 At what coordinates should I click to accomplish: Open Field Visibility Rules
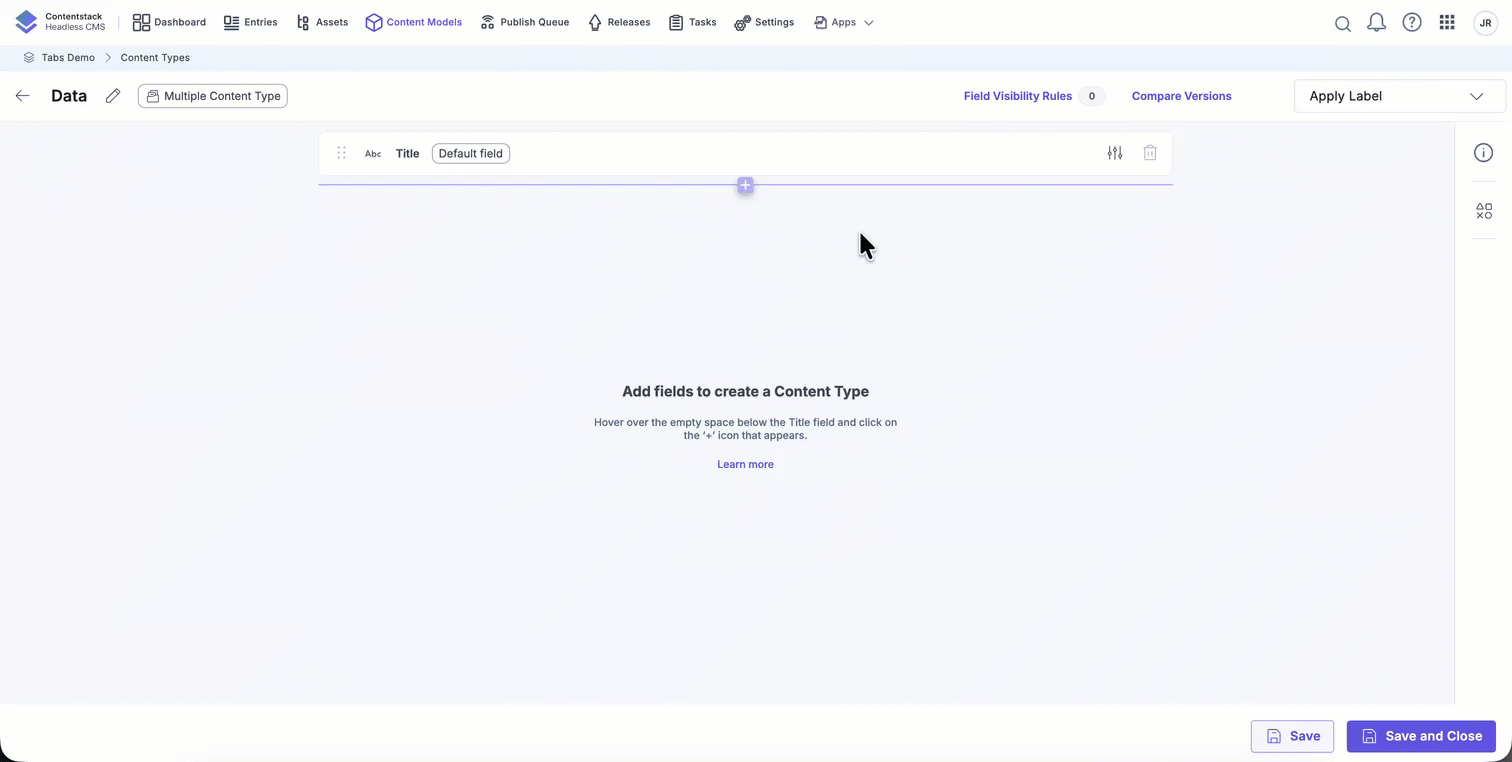(1018, 96)
